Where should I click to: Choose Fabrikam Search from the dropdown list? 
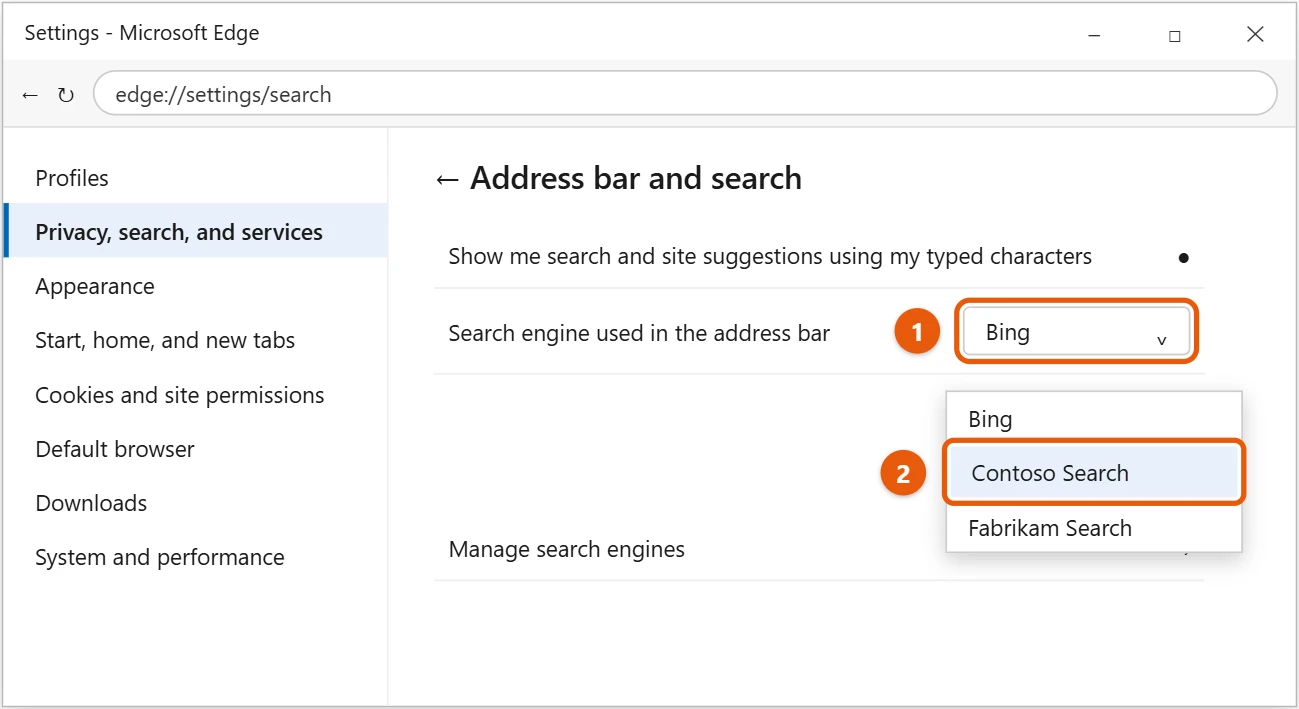[x=1094, y=528]
